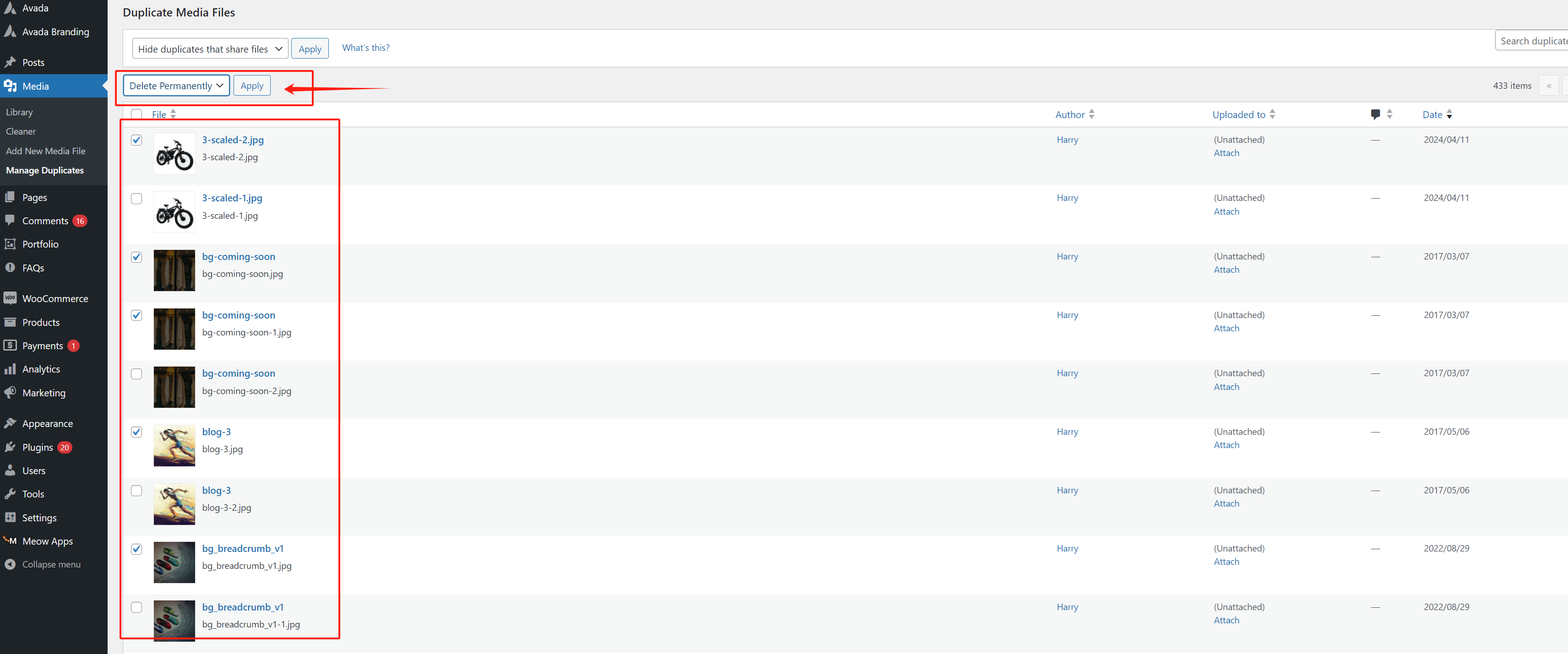The width and height of the screenshot is (1568, 654).
Task: Click the Marketing megaphone icon
Action: click(x=10, y=392)
